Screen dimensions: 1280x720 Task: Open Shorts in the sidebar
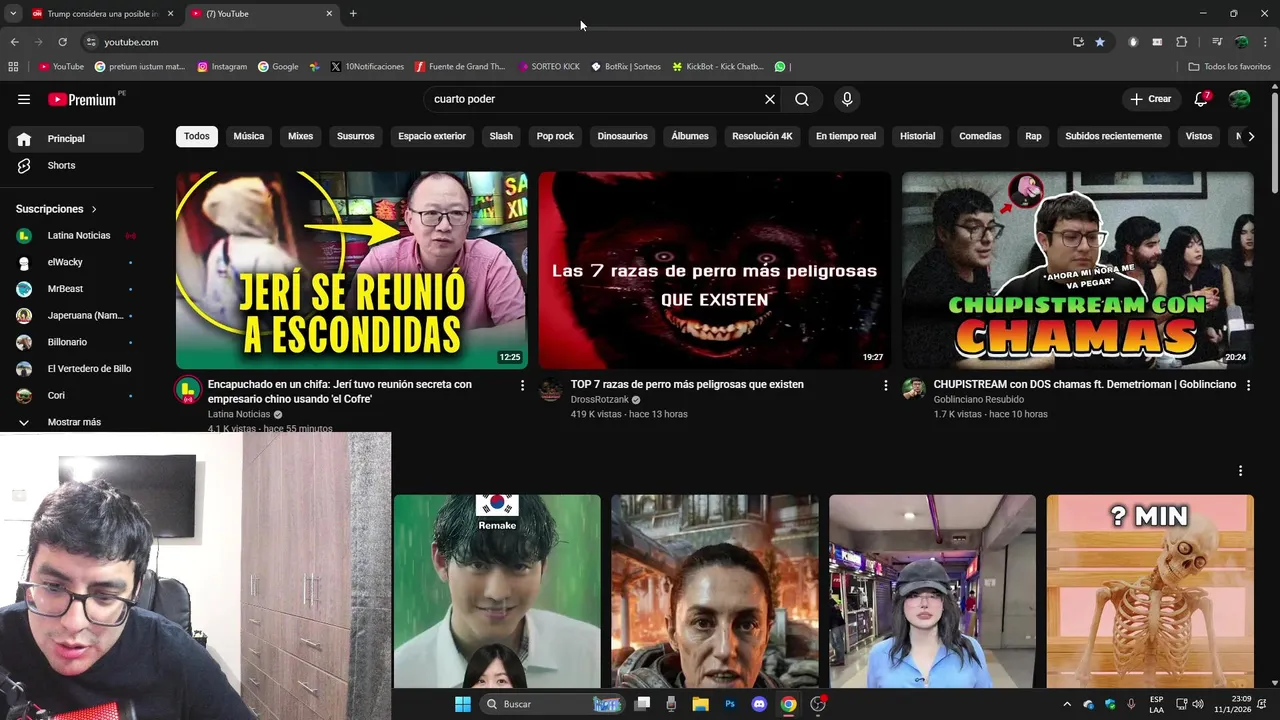(x=76, y=165)
